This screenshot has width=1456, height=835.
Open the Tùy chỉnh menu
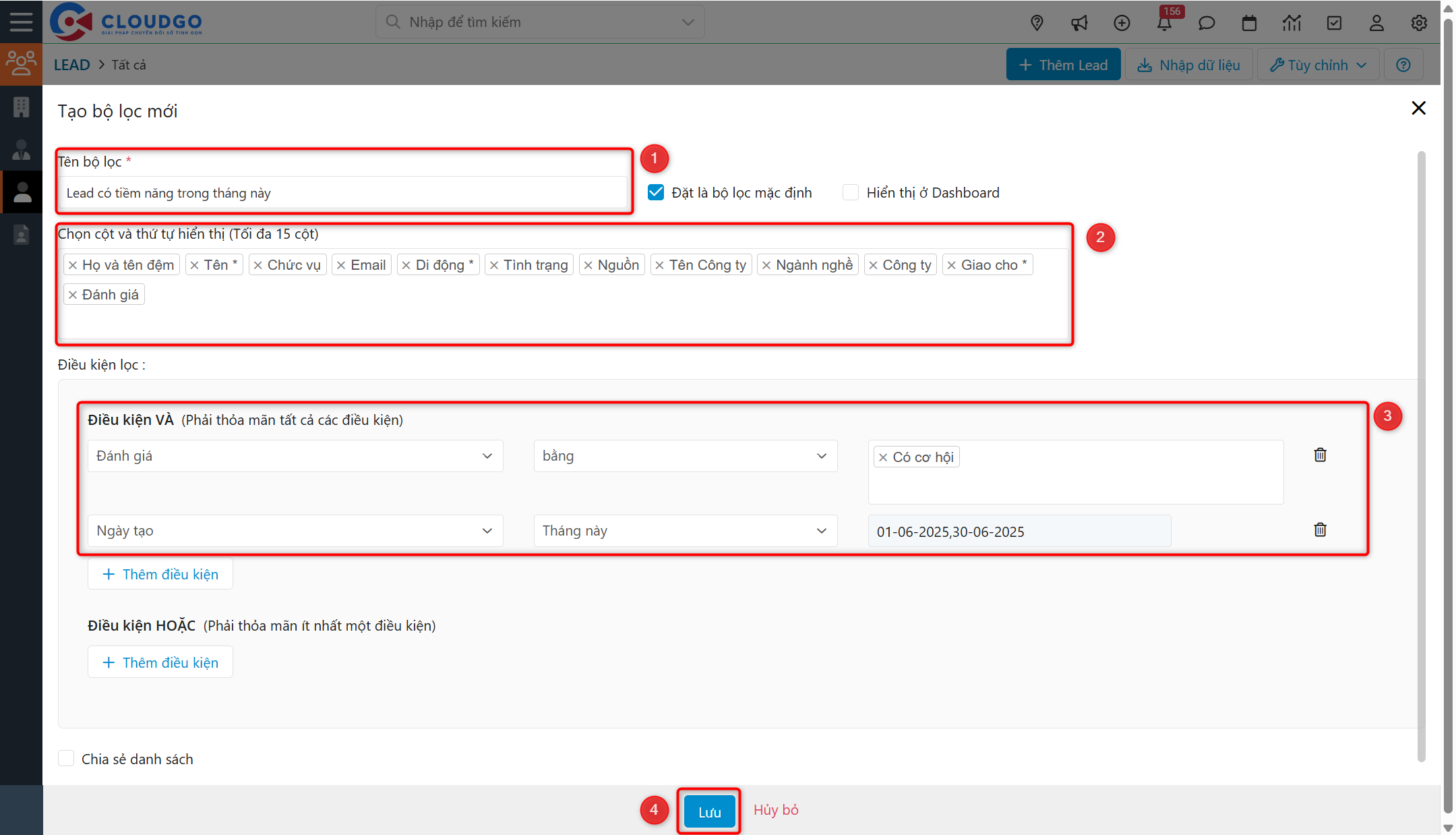(1318, 65)
